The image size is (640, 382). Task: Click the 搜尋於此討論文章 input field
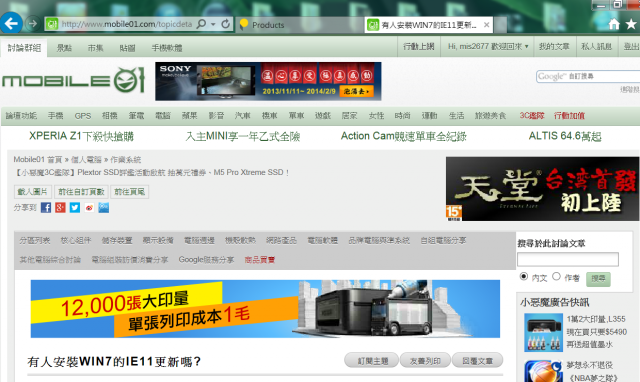pos(568,259)
